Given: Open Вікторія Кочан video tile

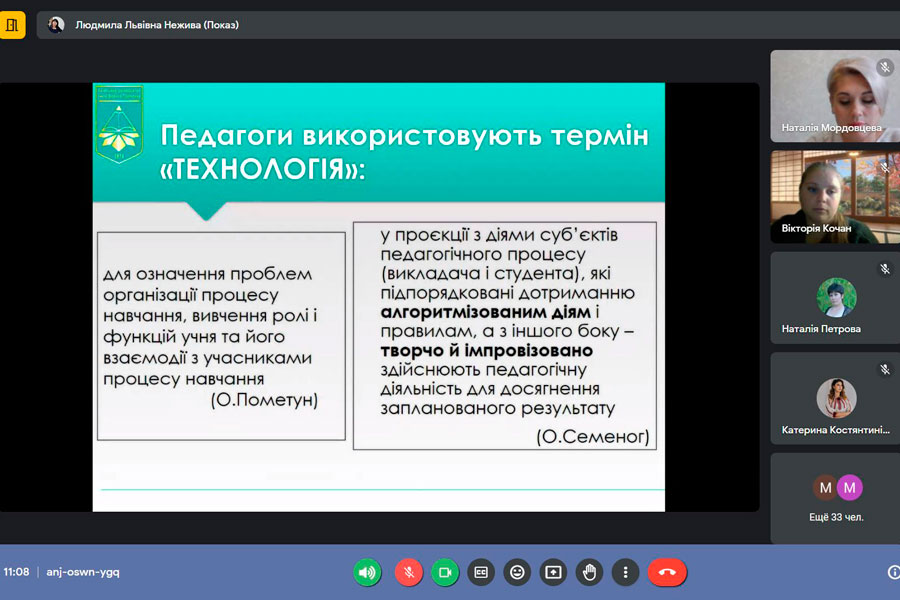Looking at the screenshot, I should click(x=835, y=197).
